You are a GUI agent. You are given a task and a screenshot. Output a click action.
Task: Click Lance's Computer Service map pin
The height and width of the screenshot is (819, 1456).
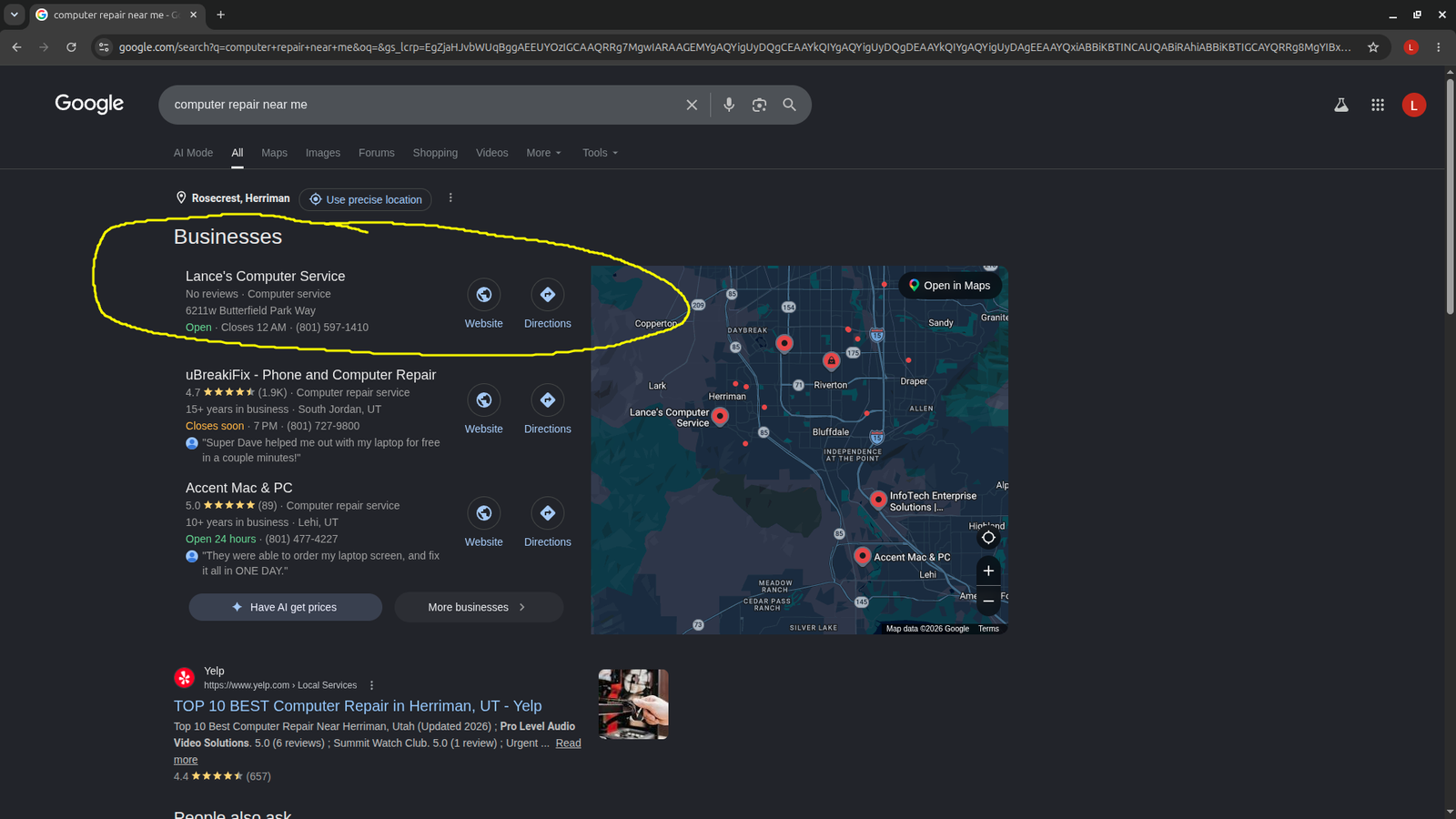720,416
